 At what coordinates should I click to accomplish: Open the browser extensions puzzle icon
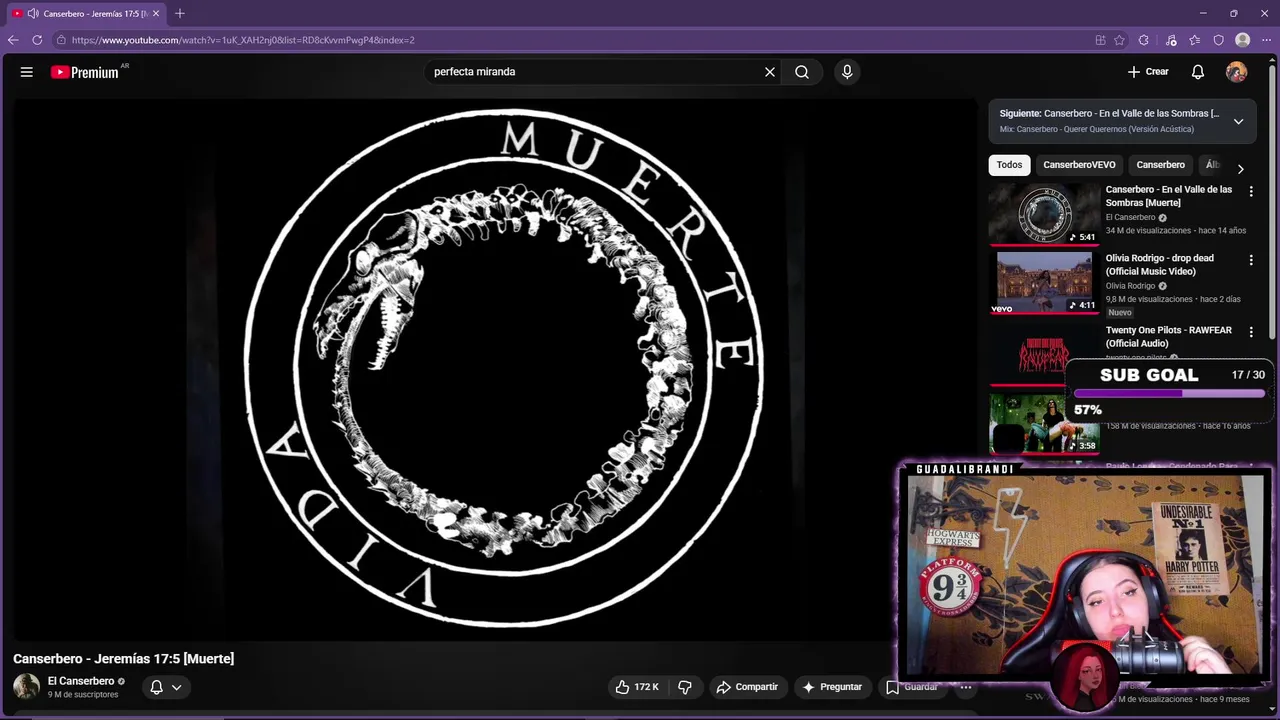point(1144,40)
